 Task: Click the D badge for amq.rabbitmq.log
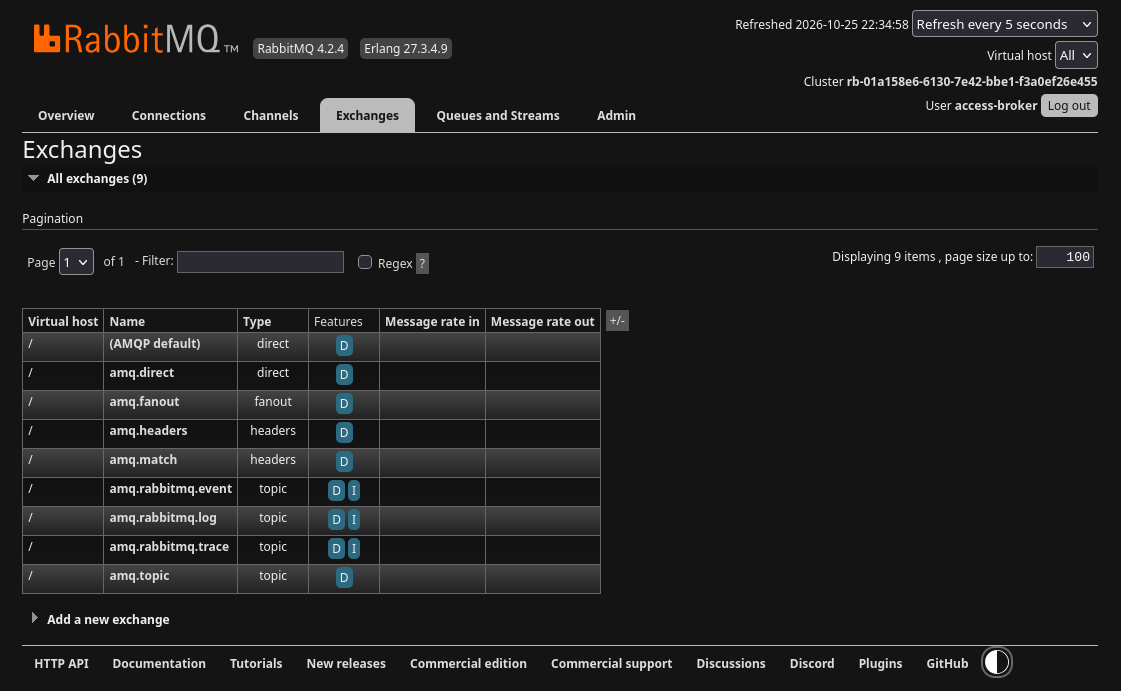point(336,520)
